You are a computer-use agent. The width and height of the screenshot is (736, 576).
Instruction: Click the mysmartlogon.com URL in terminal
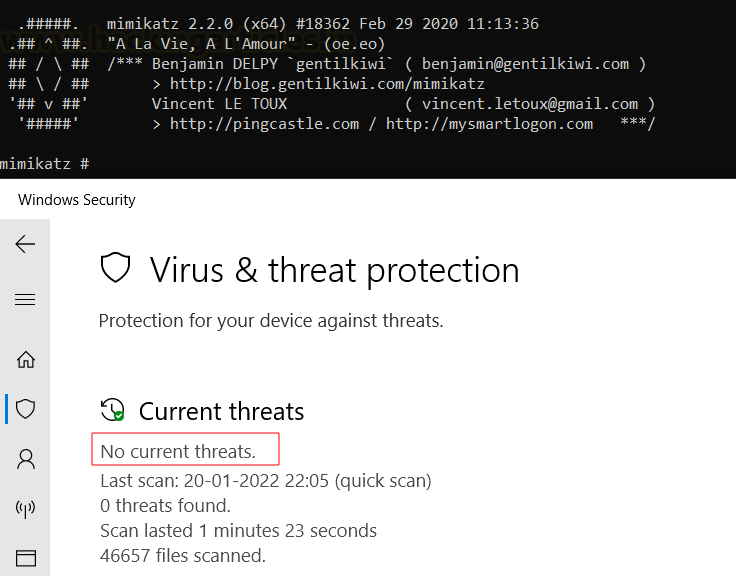click(x=489, y=124)
